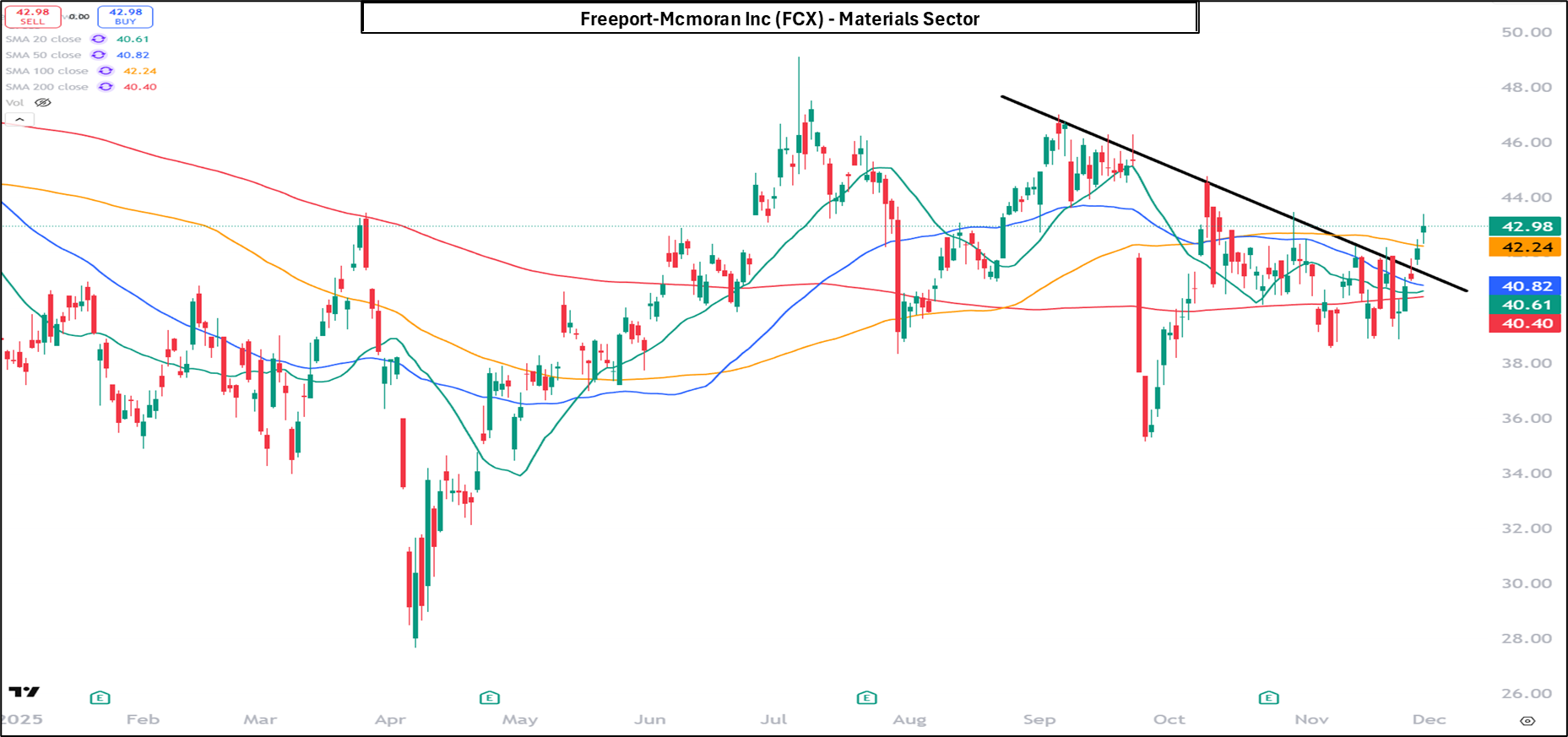The height and width of the screenshot is (737, 1568).
Task: Click the orange 42.24 price axis tag
Action: click(x=1526, y=247)
